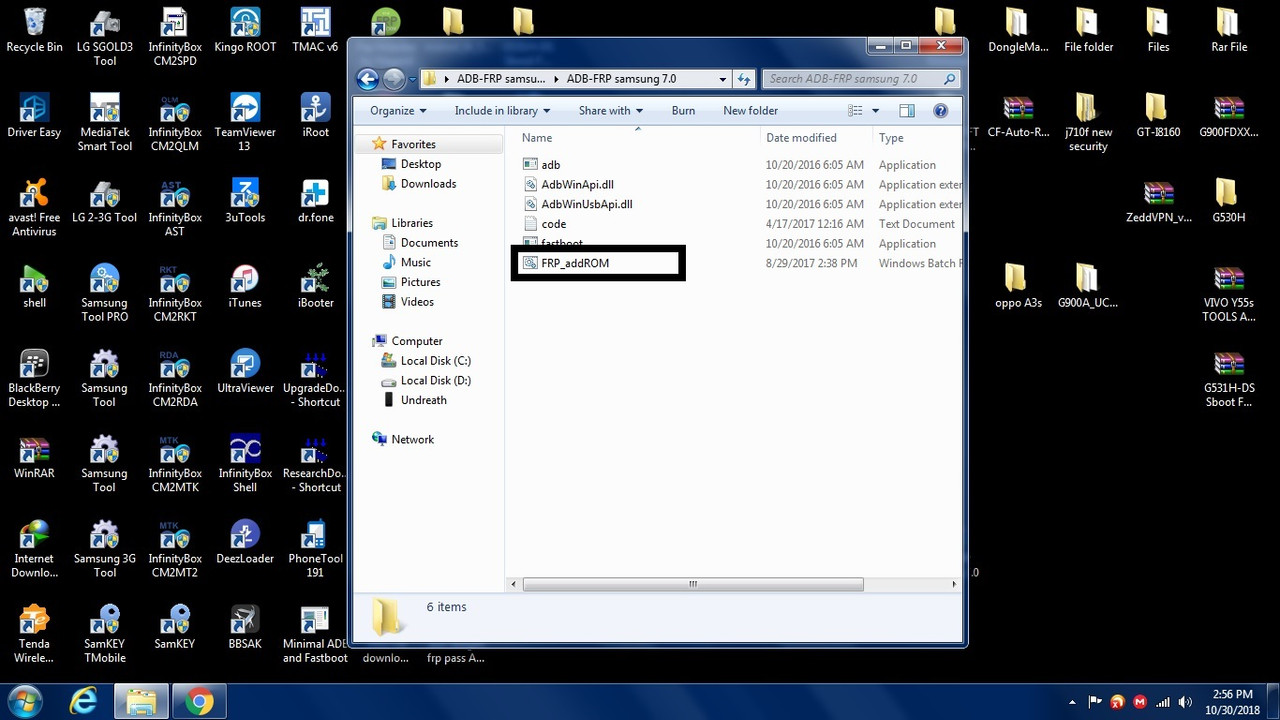Click the GT-I8160 desktop folder
The image size is (1280, 720).
coord(1158,116)
